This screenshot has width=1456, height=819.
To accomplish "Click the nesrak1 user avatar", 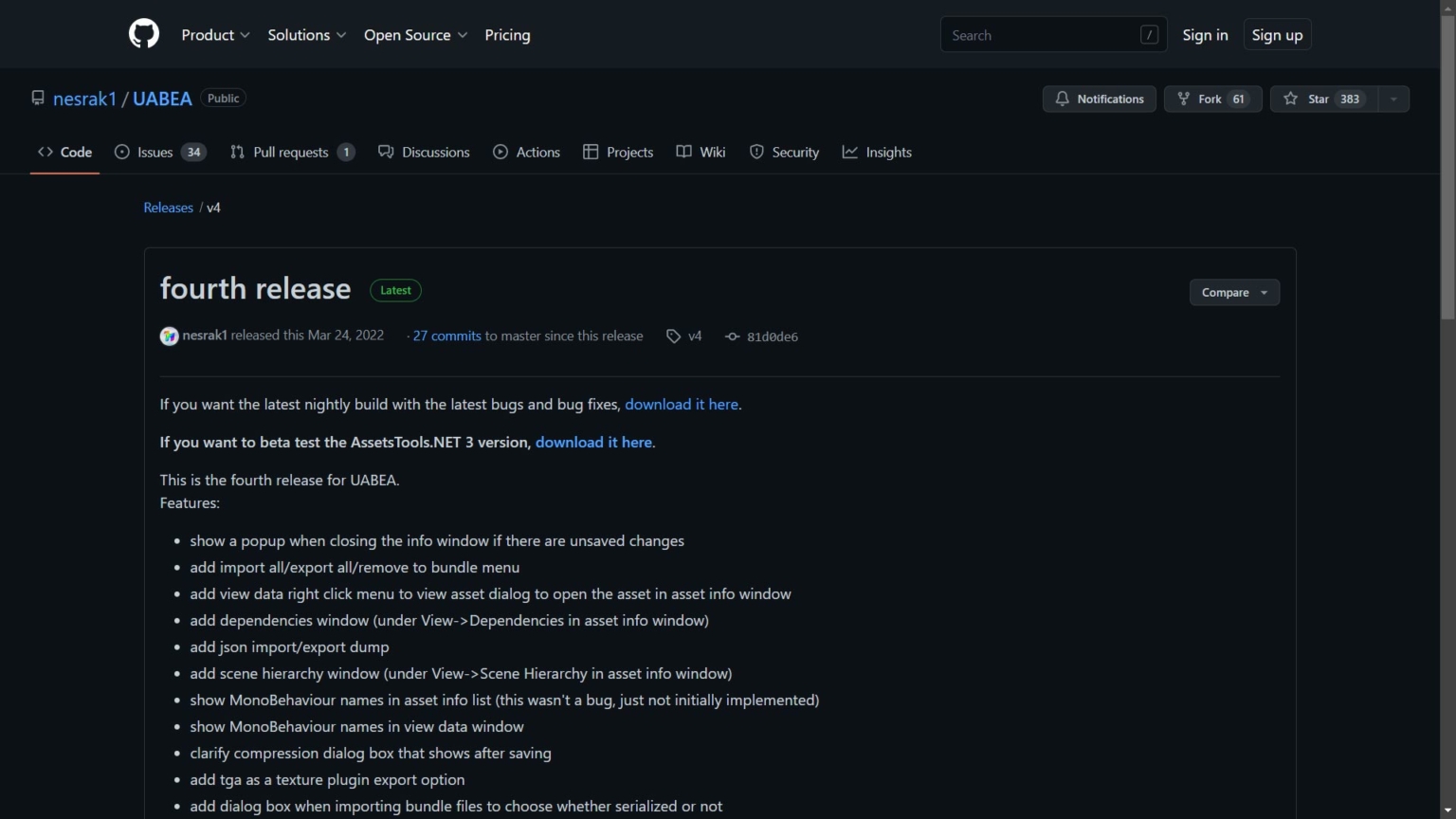I will tap(169, 337).
